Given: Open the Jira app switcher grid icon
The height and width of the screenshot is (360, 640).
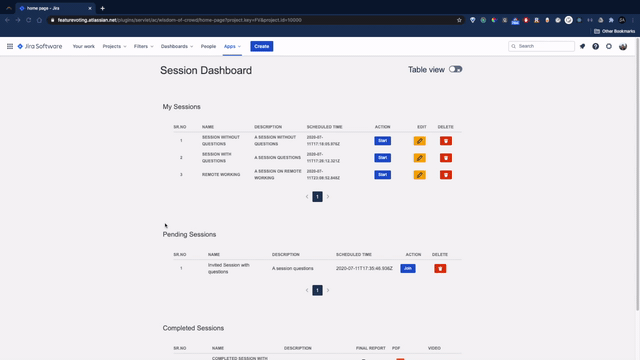Looking at the screenshot, I should tap(10, 47).
